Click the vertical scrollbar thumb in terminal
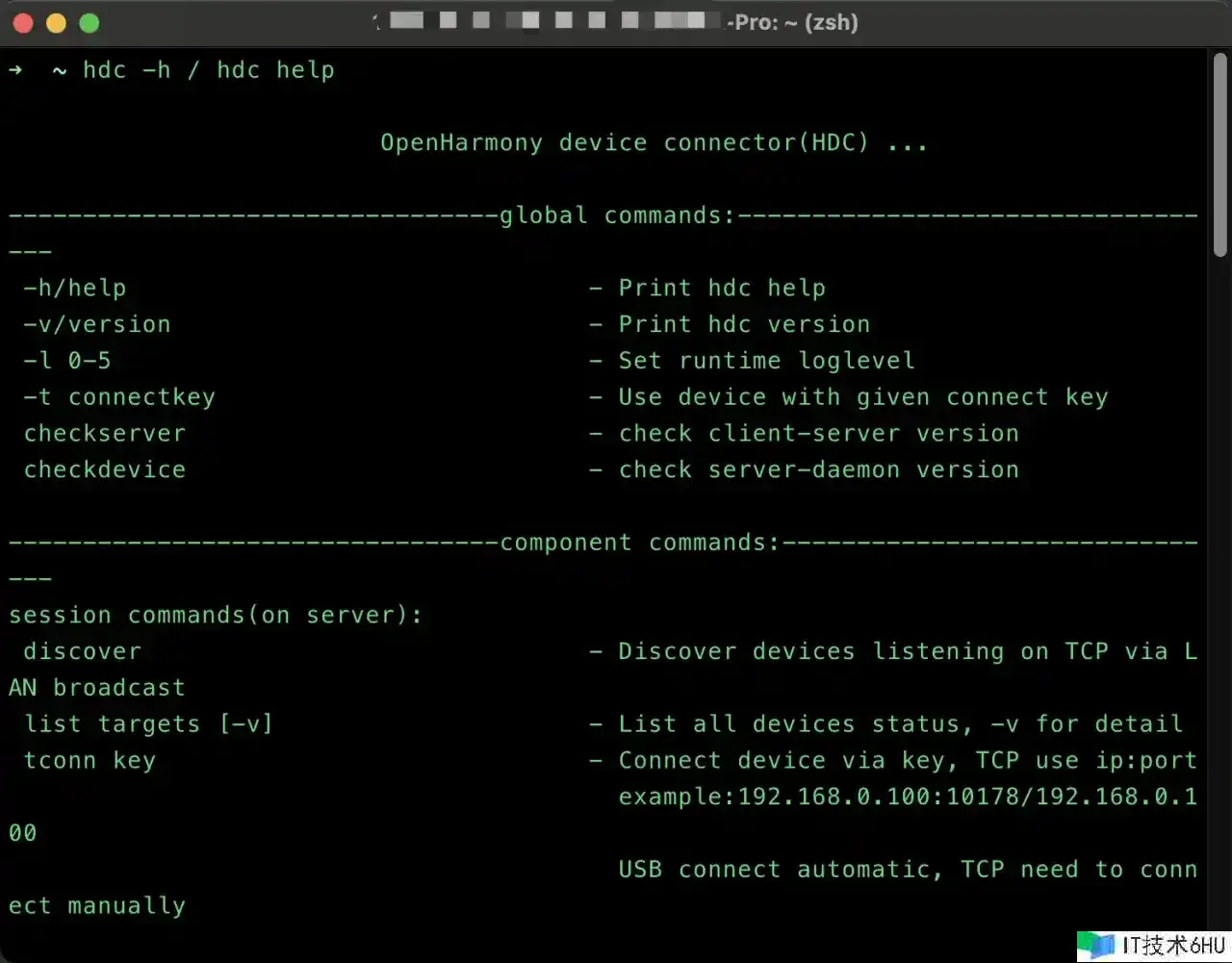The width and height of the screenshot is (1232, 963). tap(1219, 154)
